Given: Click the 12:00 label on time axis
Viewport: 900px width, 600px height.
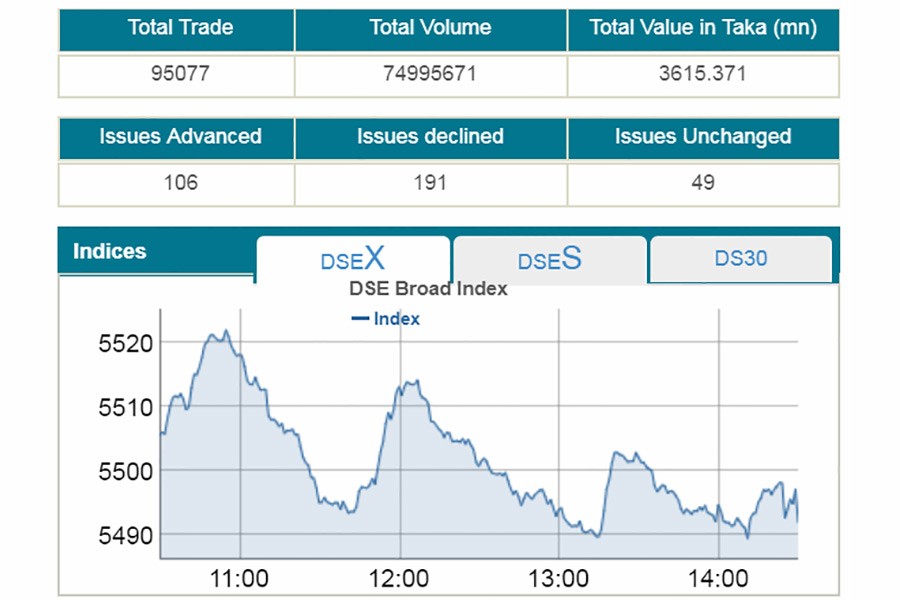Looking at the screenshot, I should point(399,578).
